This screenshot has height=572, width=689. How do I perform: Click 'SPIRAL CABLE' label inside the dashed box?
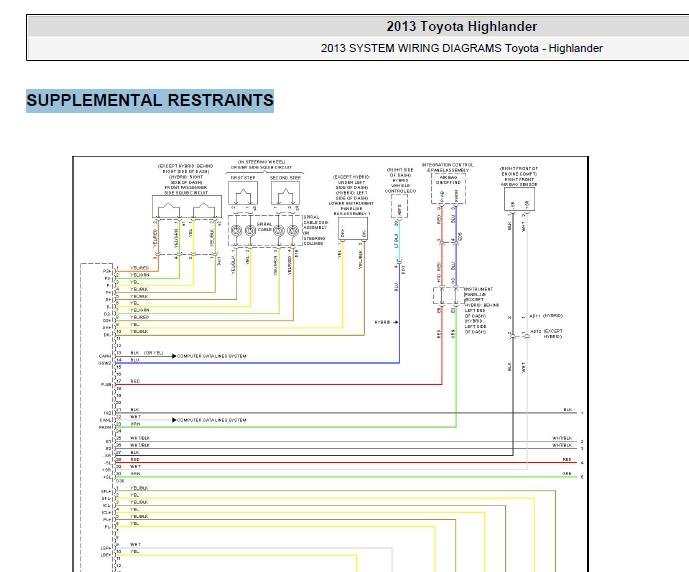coord(265,227)
